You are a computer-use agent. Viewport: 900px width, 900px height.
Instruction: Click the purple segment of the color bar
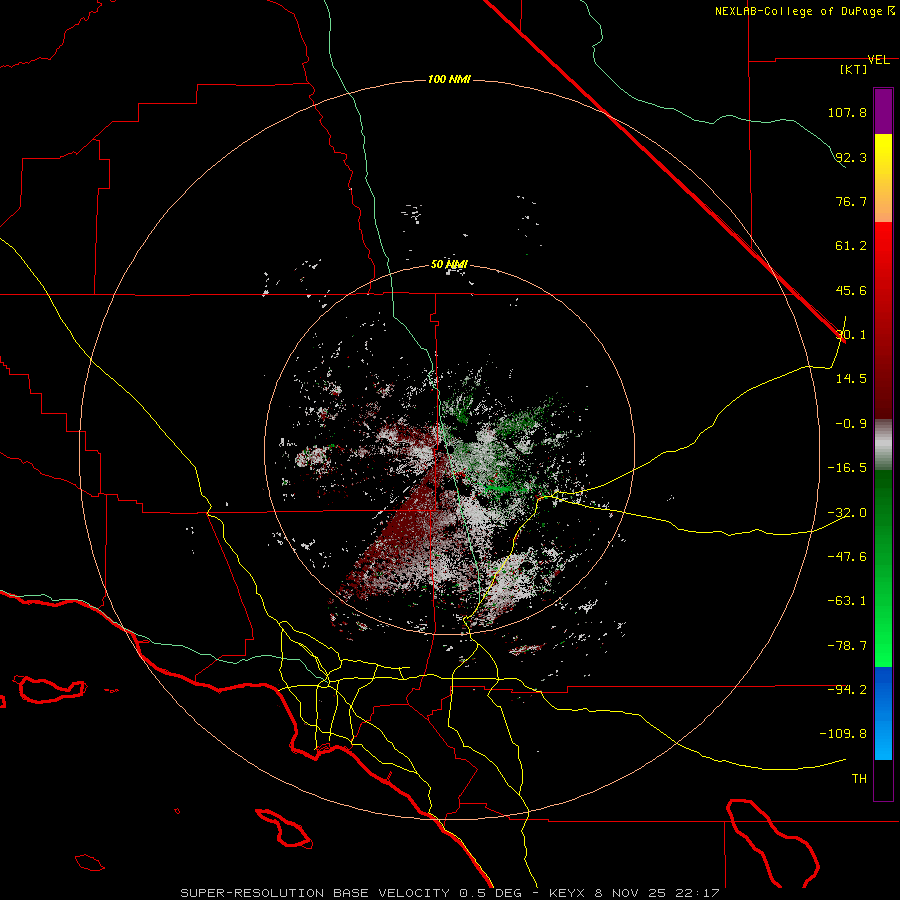click(x=883, y=112)
